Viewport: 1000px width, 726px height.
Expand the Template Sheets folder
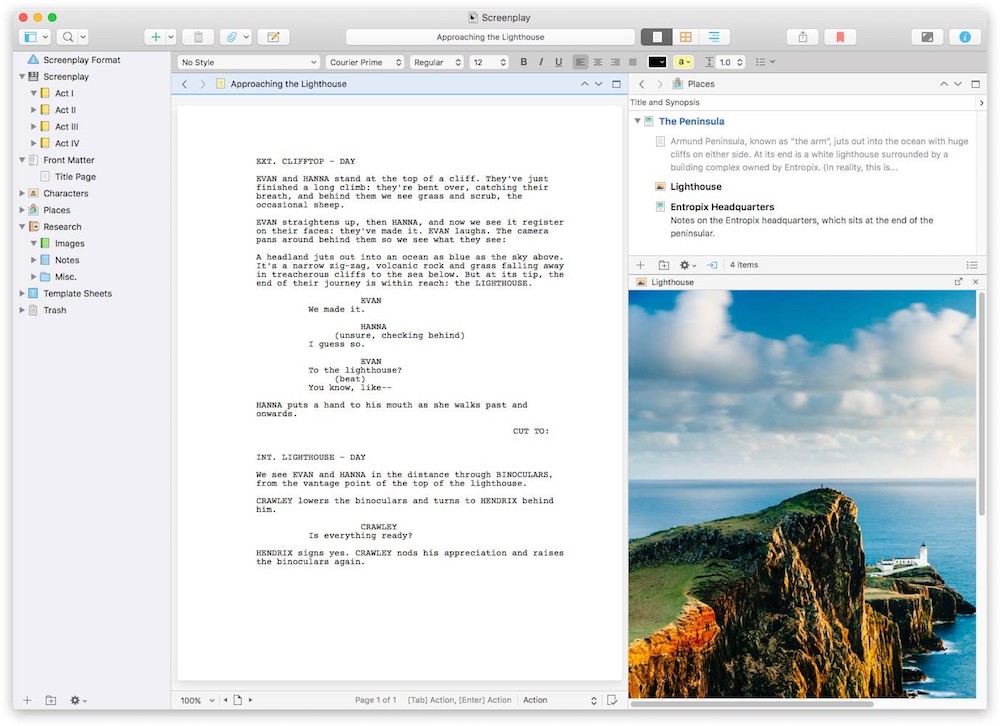pos(22,293)
